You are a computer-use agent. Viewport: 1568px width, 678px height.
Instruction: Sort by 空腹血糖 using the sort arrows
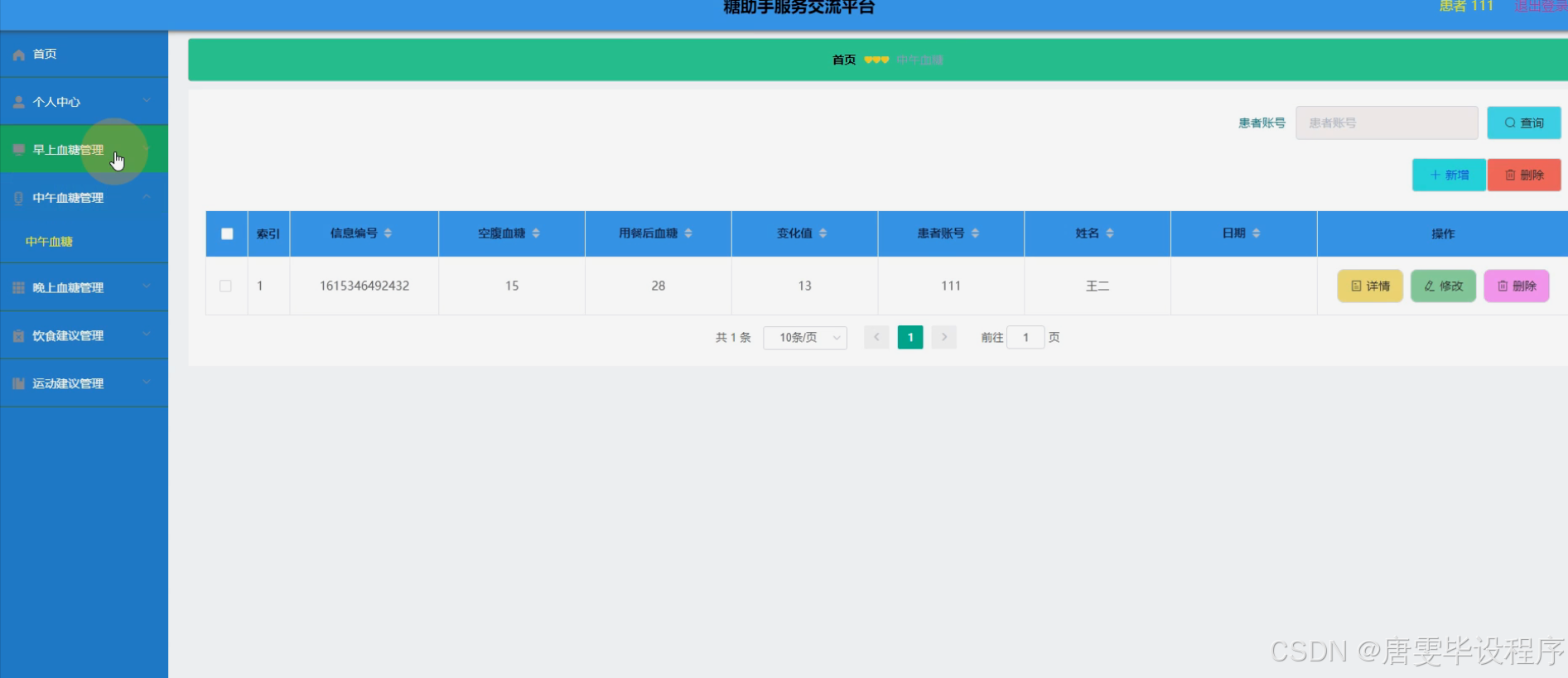click(536, 233)
